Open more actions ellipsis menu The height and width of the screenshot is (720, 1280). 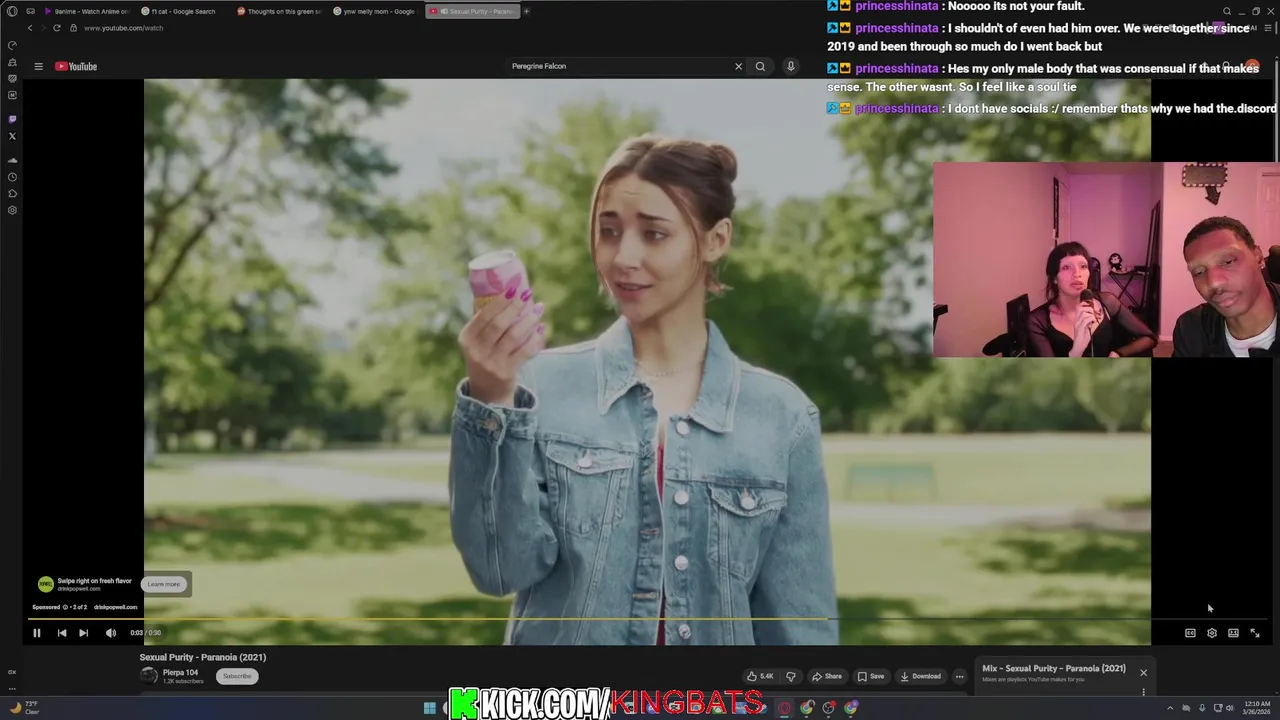959,677
